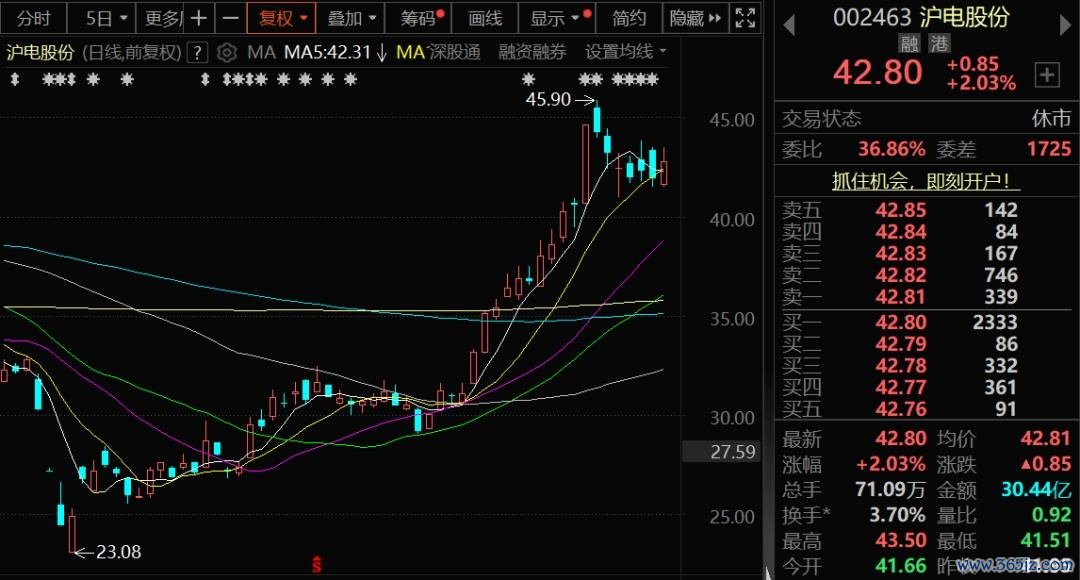This screenshot has height=580, width=1080.
Task: Click the 融 margin trading badge
Action: (909, 44)
